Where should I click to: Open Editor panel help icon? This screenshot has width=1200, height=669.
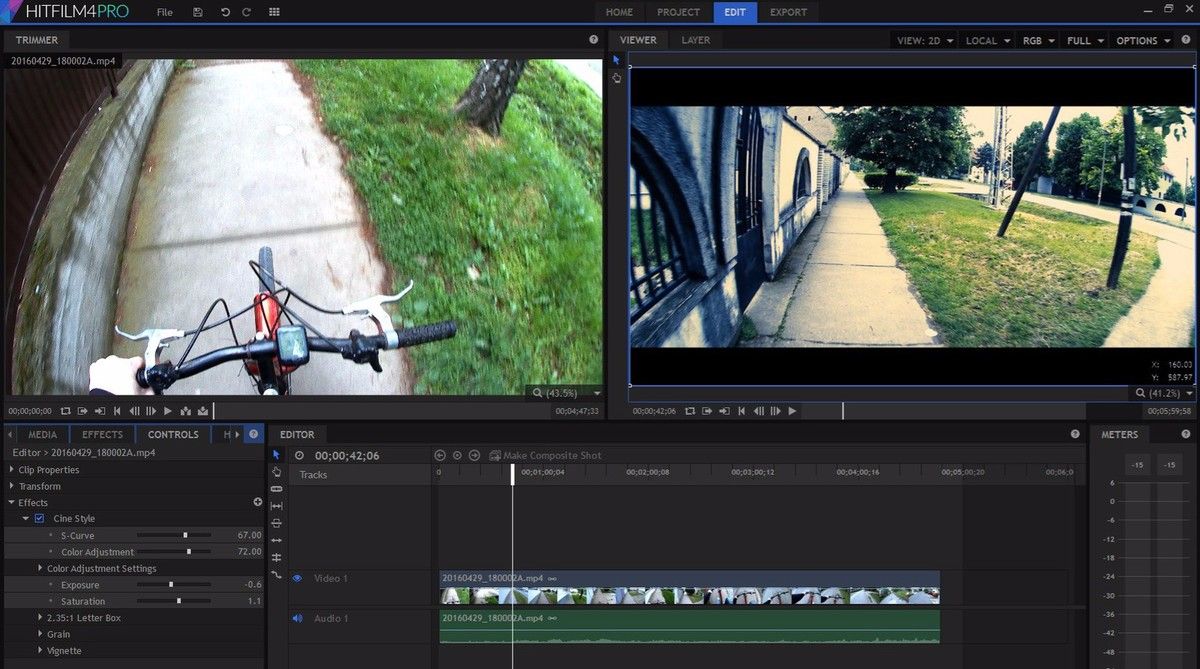(1075, 434)
